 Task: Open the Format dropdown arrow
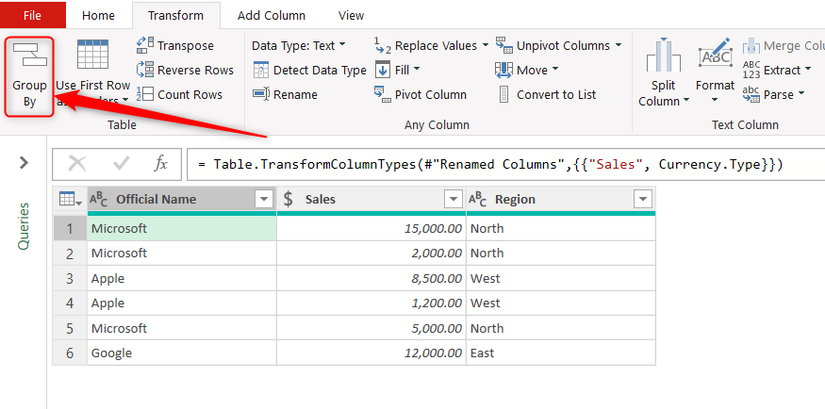pyautogui.click(x=715, y=100)
